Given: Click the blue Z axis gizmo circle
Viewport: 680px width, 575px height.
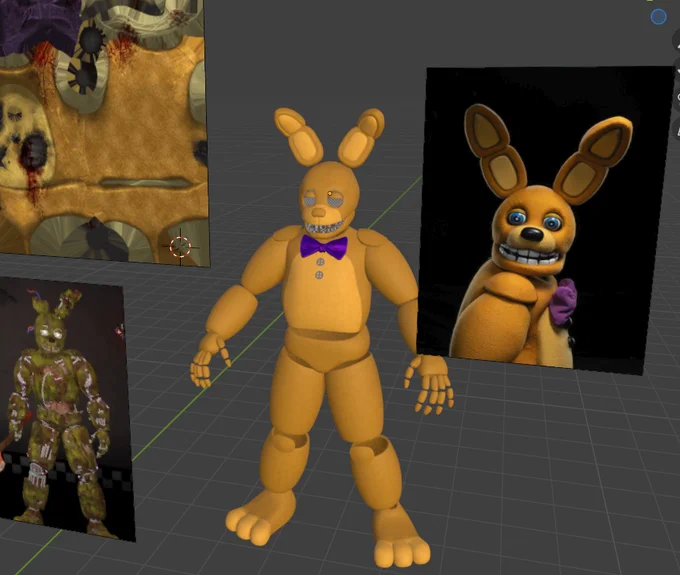Looking at the screenshot, I should (x=658, y=17).
